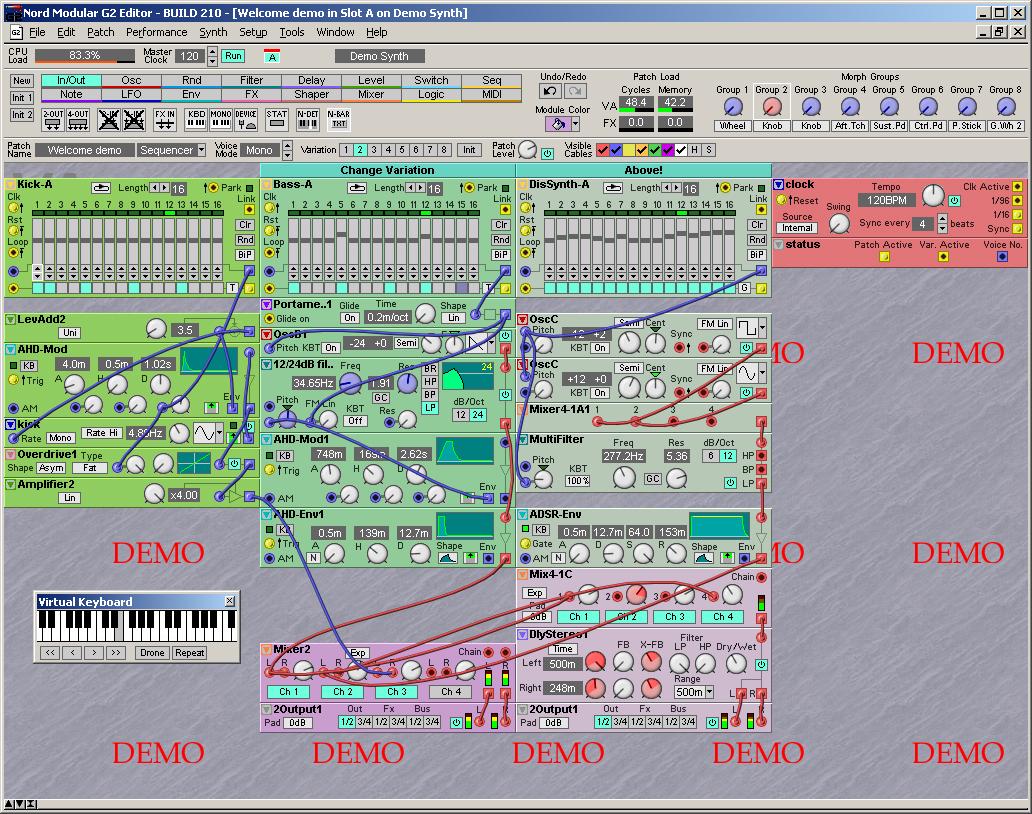Add a 2-OUT output module
1032x814 pixels.
53,119
